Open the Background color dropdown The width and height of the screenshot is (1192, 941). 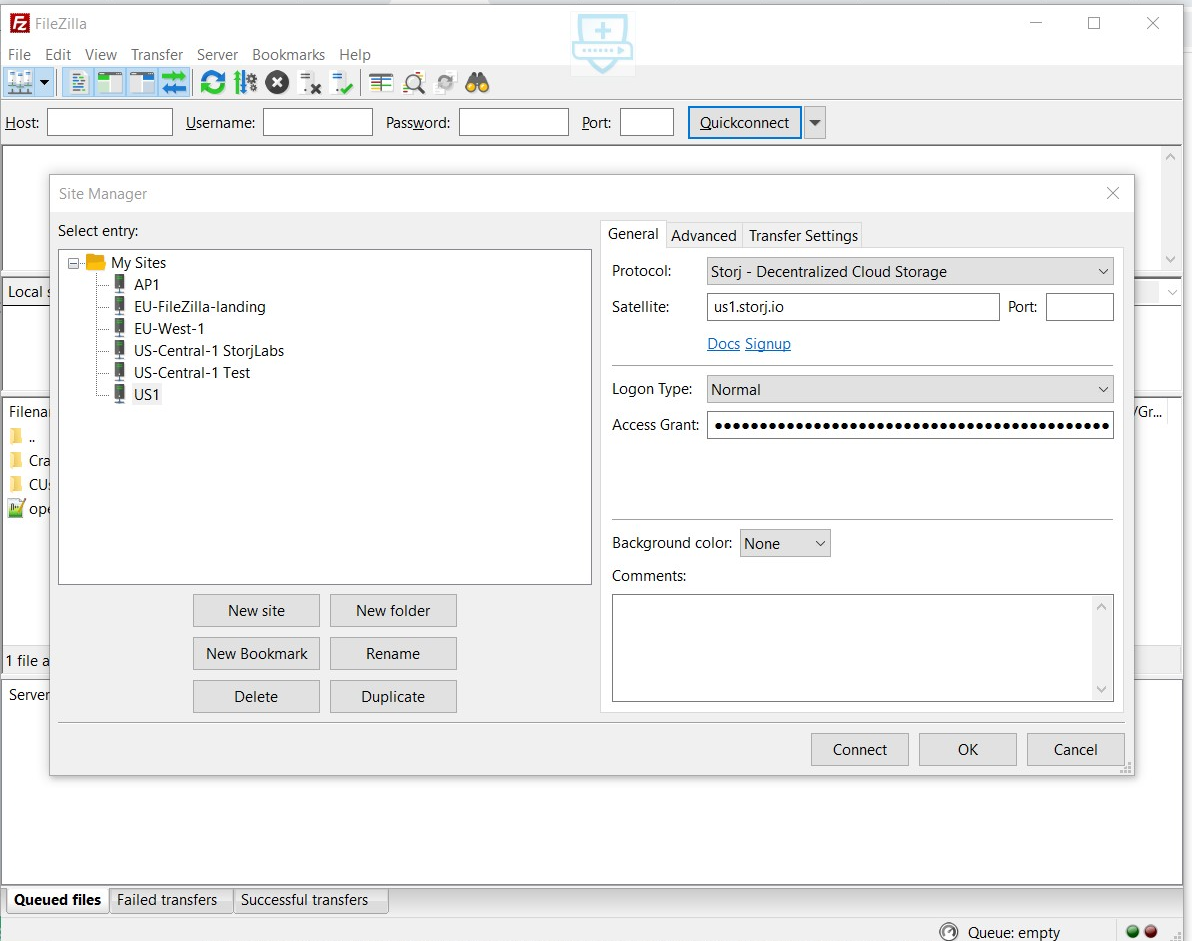tap(785, 543)
